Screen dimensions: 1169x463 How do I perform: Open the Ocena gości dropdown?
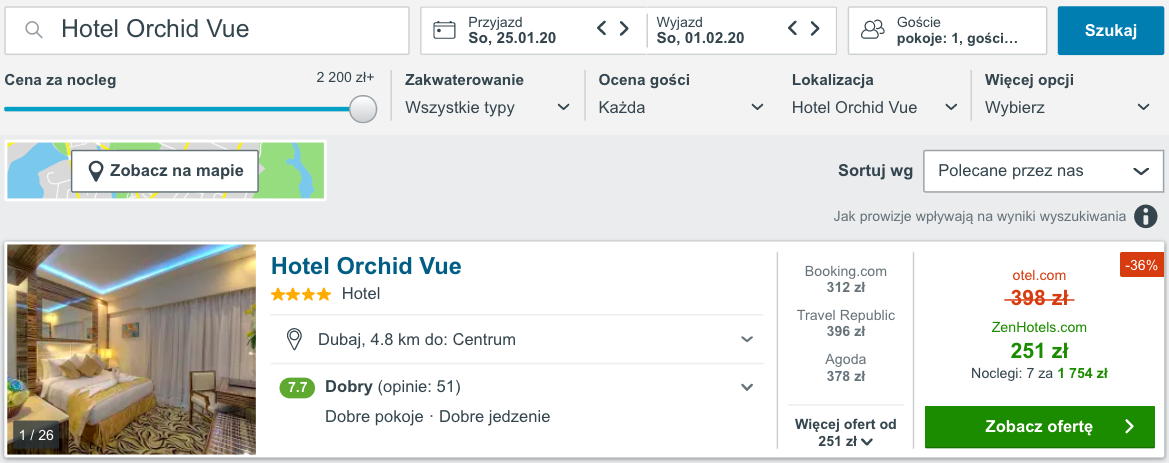(680, 107)
